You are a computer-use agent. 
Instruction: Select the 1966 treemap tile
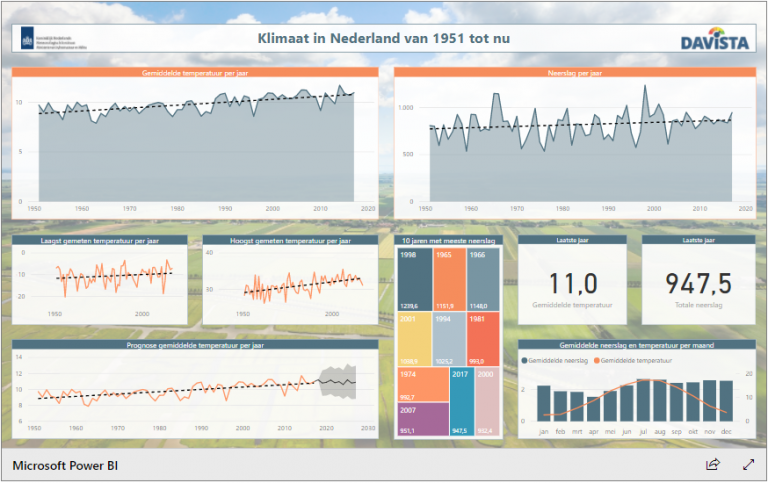point(483,279)
